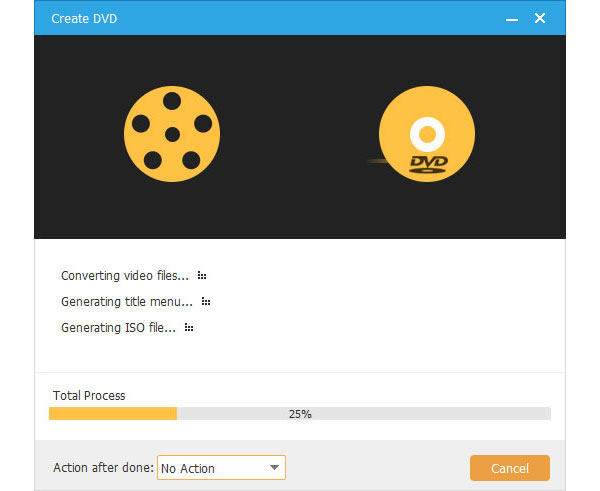Click status dots beside Generating ISO file
This screenshot has width=600, height=491.
(x=188, y=328)
